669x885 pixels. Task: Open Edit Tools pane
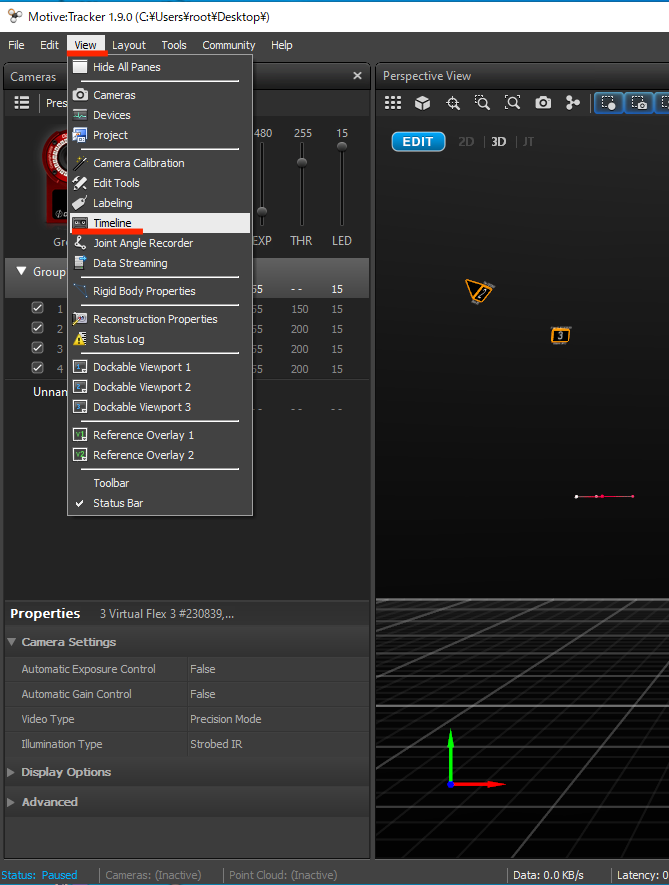[x=160, y=183]
